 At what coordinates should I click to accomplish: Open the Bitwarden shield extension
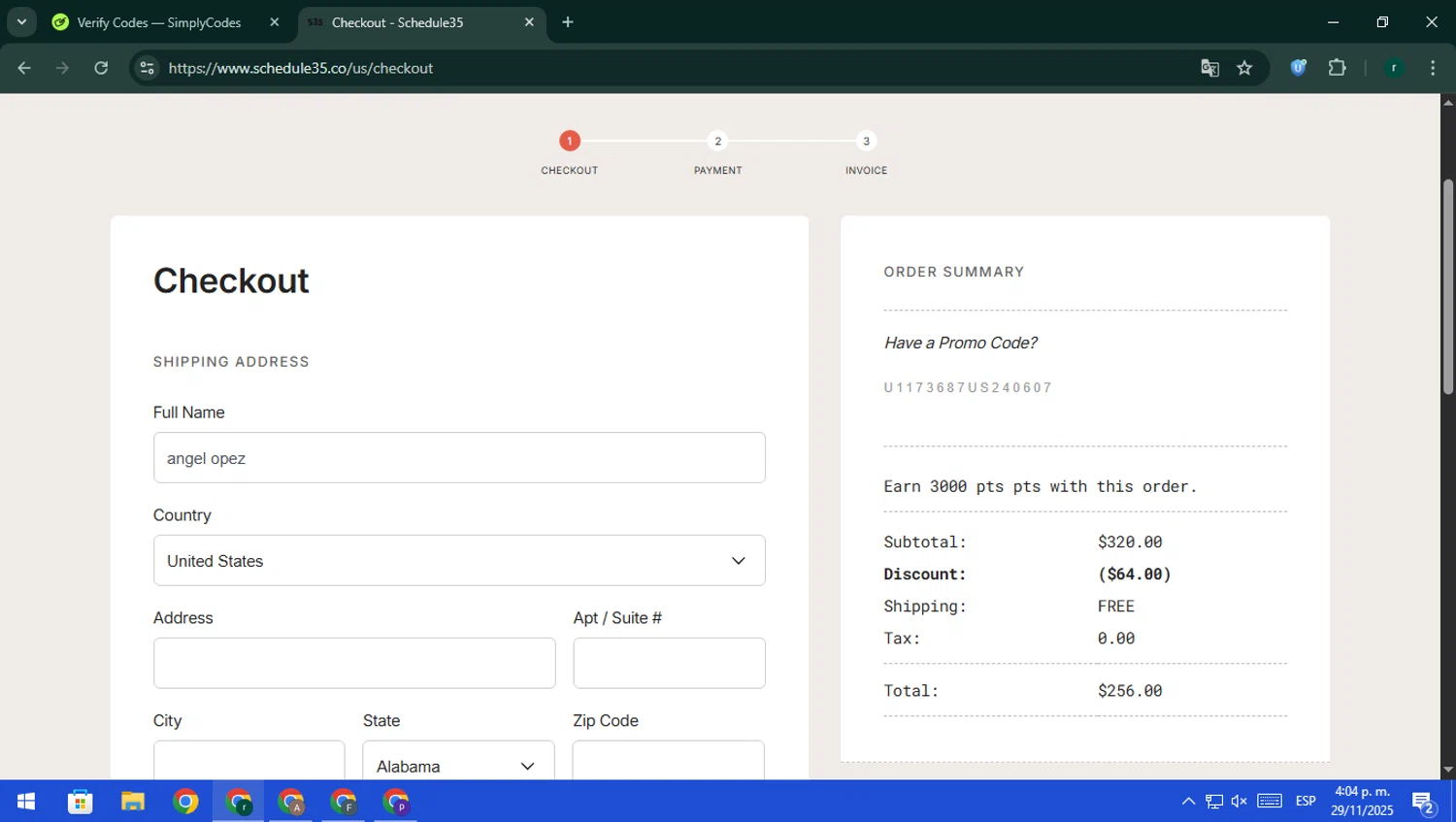[1299, 68]
